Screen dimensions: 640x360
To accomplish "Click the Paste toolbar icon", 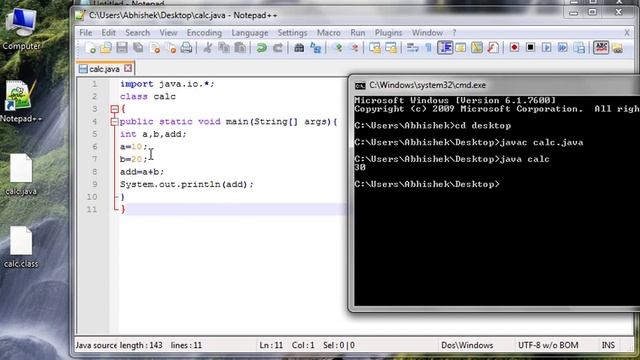I will coord(240,48).
